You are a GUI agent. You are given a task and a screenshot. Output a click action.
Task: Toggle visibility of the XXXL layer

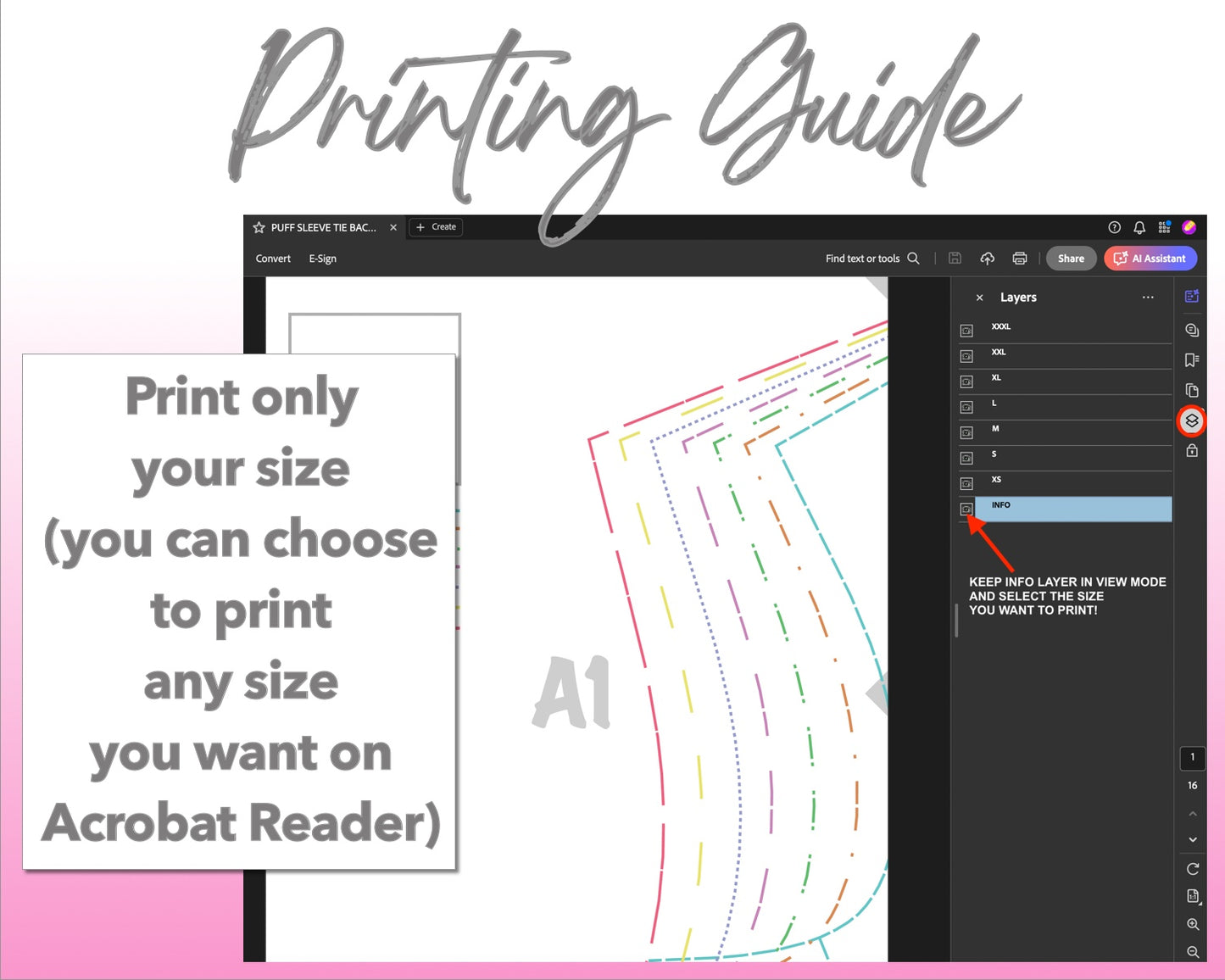tap(966, 331)
